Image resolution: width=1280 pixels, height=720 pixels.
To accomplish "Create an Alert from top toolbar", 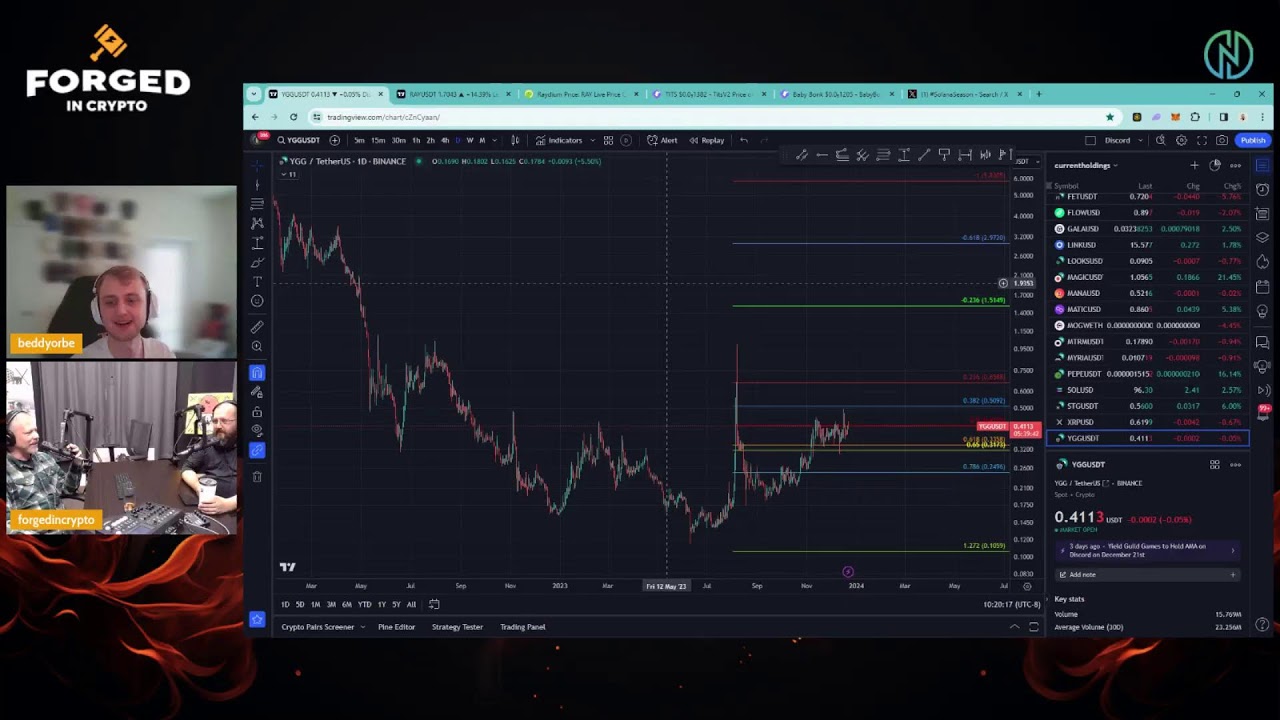I will (662, 140).
